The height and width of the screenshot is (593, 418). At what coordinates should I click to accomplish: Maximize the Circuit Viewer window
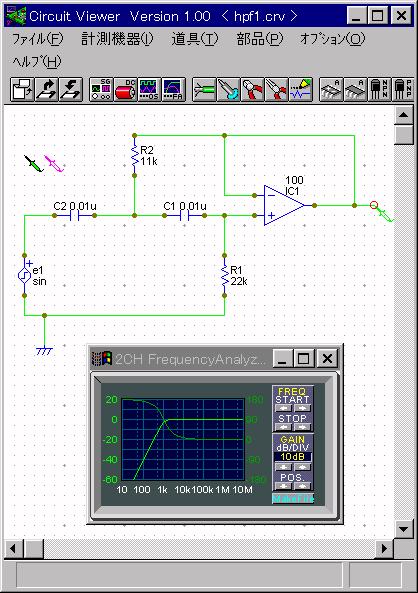tap(378, 16)
